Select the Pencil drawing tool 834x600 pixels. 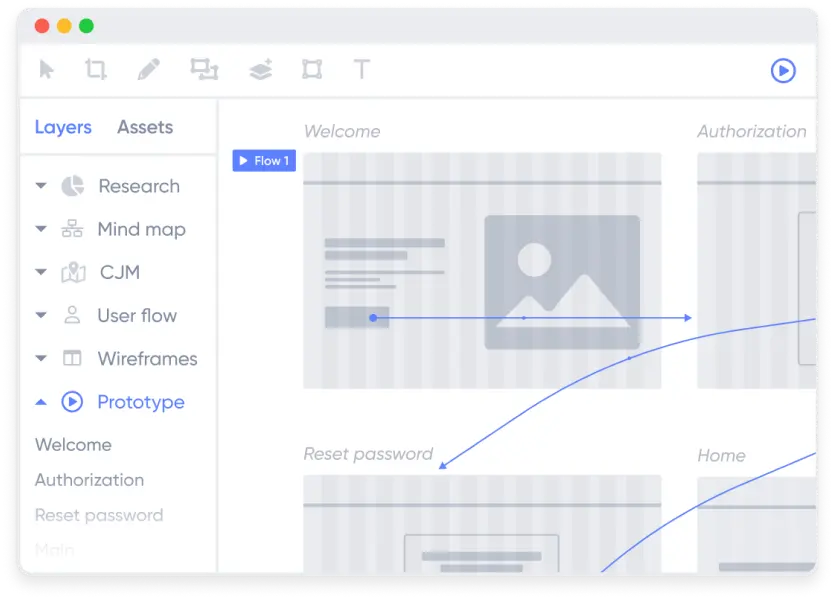(x=150, y=69)
